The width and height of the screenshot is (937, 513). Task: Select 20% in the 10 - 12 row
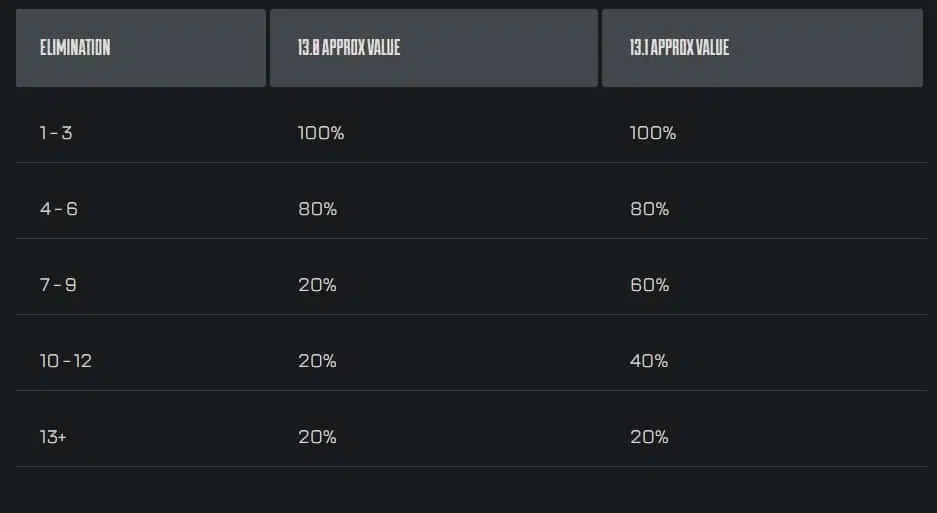[x=317, y=361]
